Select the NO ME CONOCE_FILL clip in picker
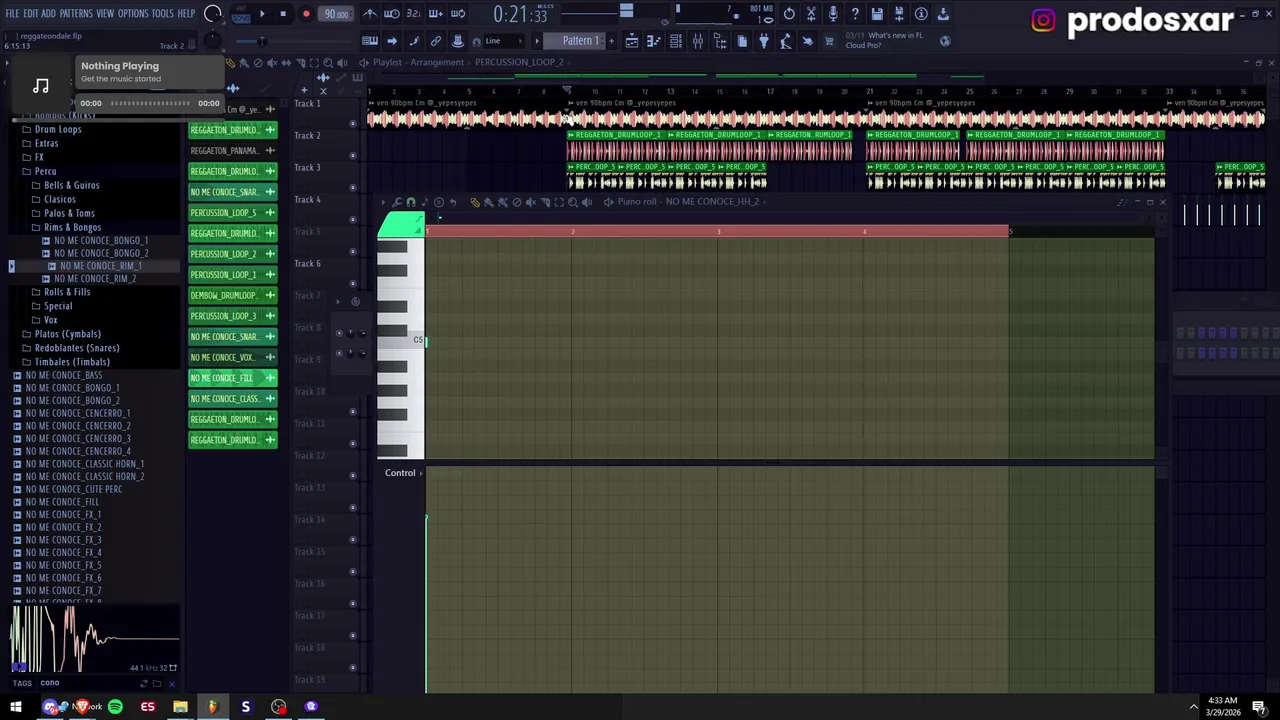The image size is (1280, 720). click(x=232, y=378)
